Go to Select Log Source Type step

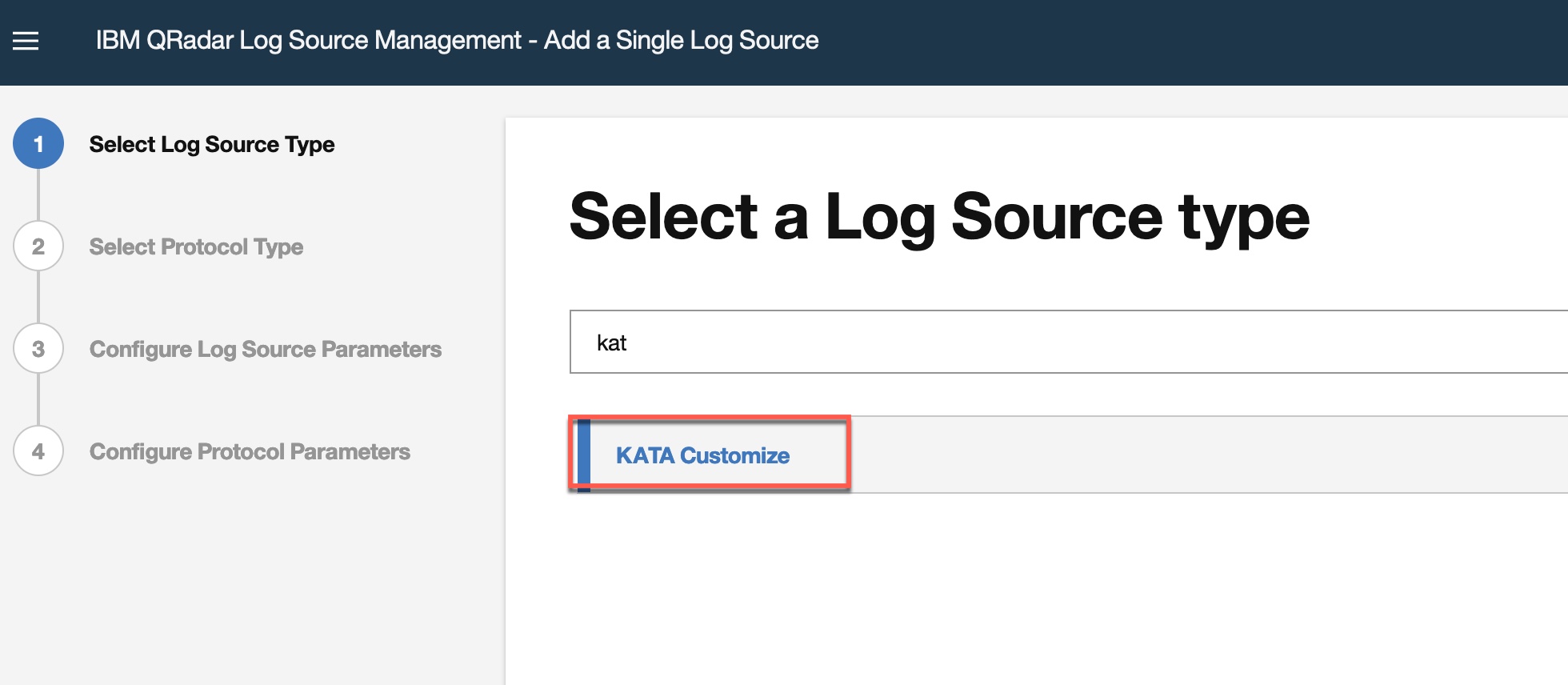coord(212,145)
